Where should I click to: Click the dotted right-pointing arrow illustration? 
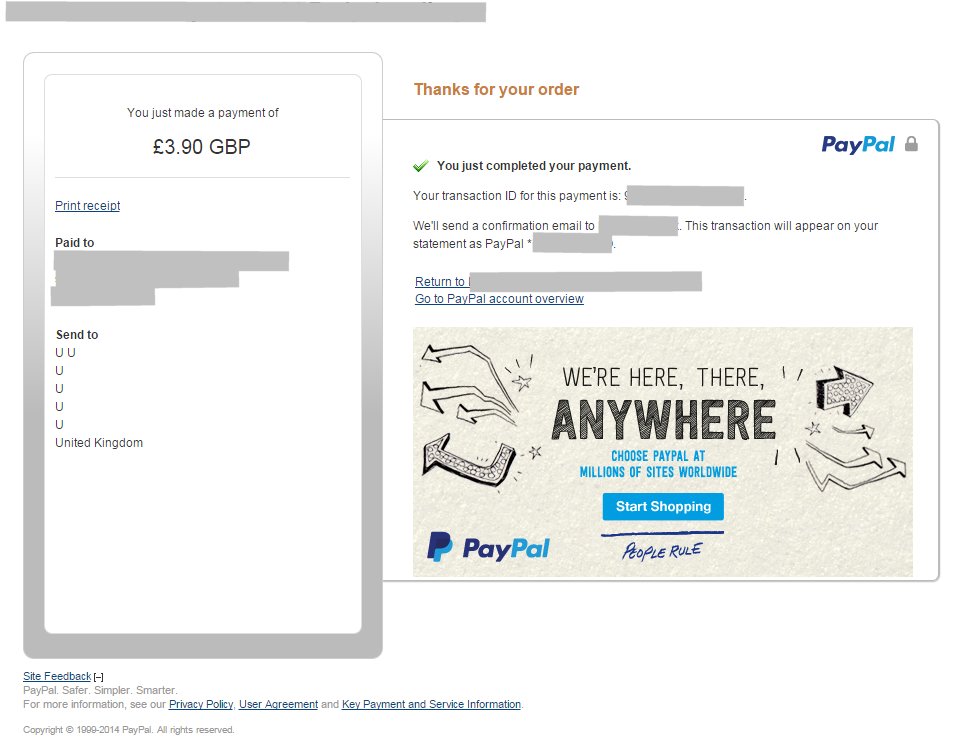coord(844,390)
